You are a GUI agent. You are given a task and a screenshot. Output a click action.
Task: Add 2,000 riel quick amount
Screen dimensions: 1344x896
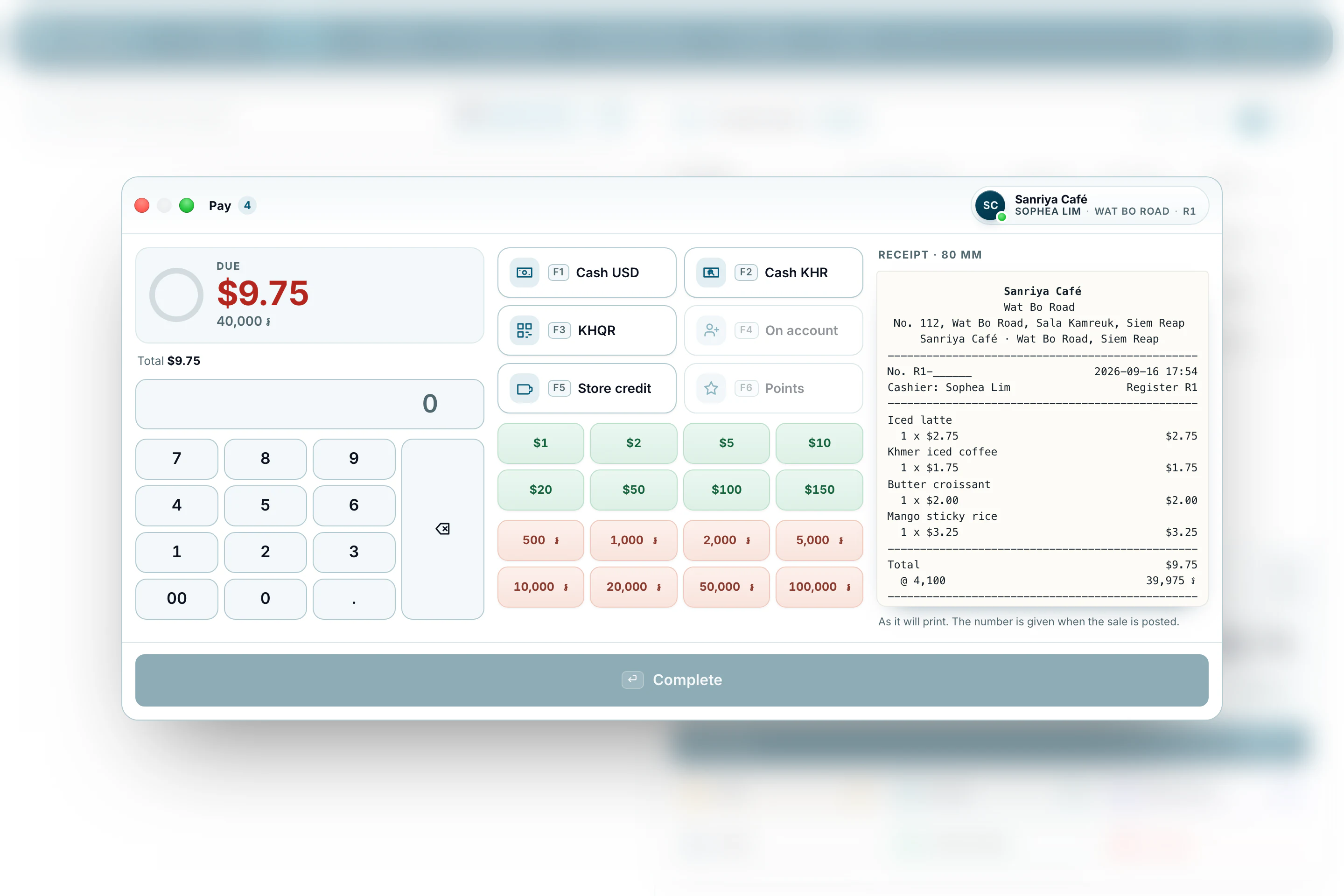click(x=726, y=540)
